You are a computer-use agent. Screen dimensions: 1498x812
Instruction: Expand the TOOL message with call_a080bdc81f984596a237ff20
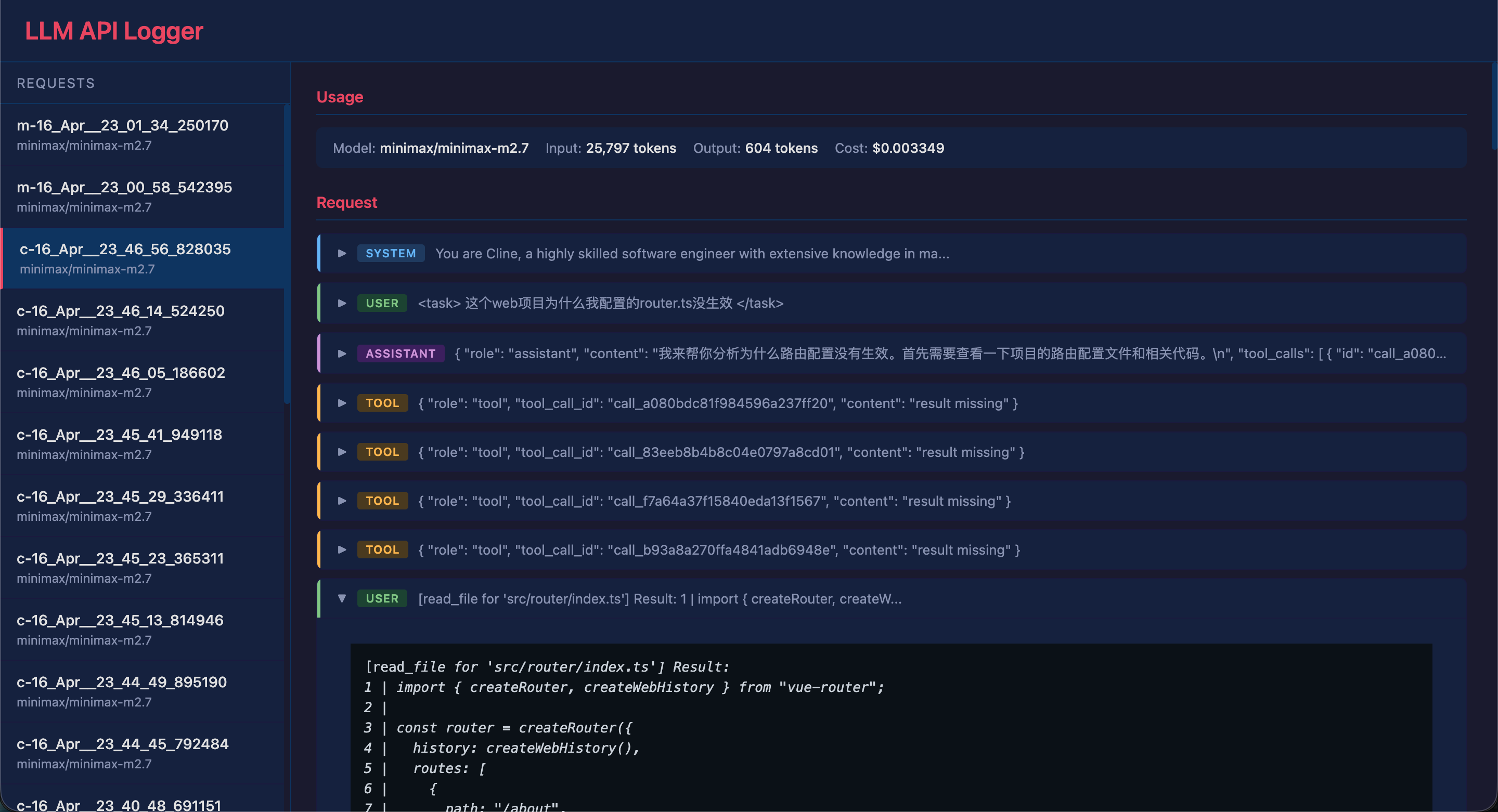(x=342, y=403)
